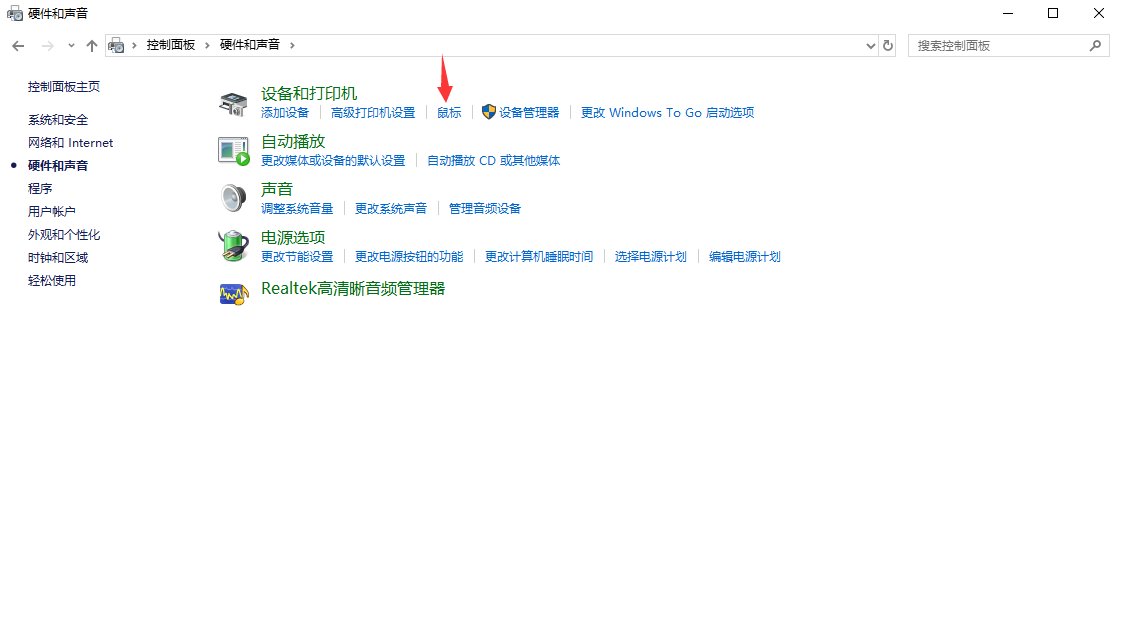Open 设备管理器 (Device Manager) link

(529, 113)
